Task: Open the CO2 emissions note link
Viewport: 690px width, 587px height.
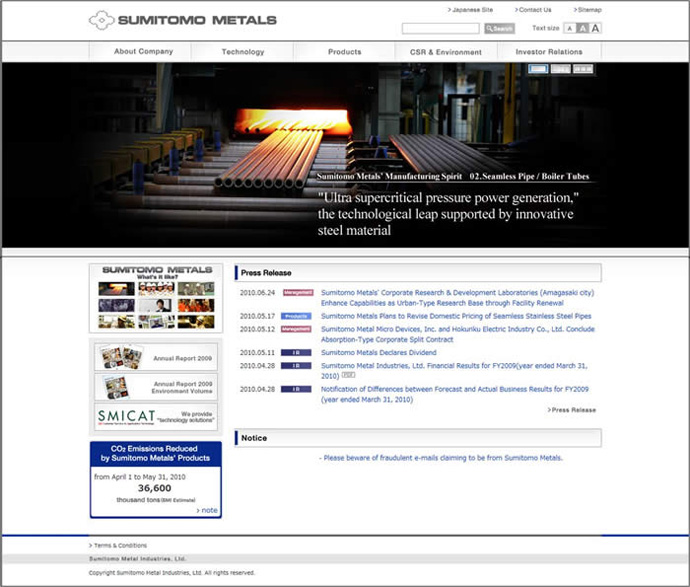Action: (207, 510)
